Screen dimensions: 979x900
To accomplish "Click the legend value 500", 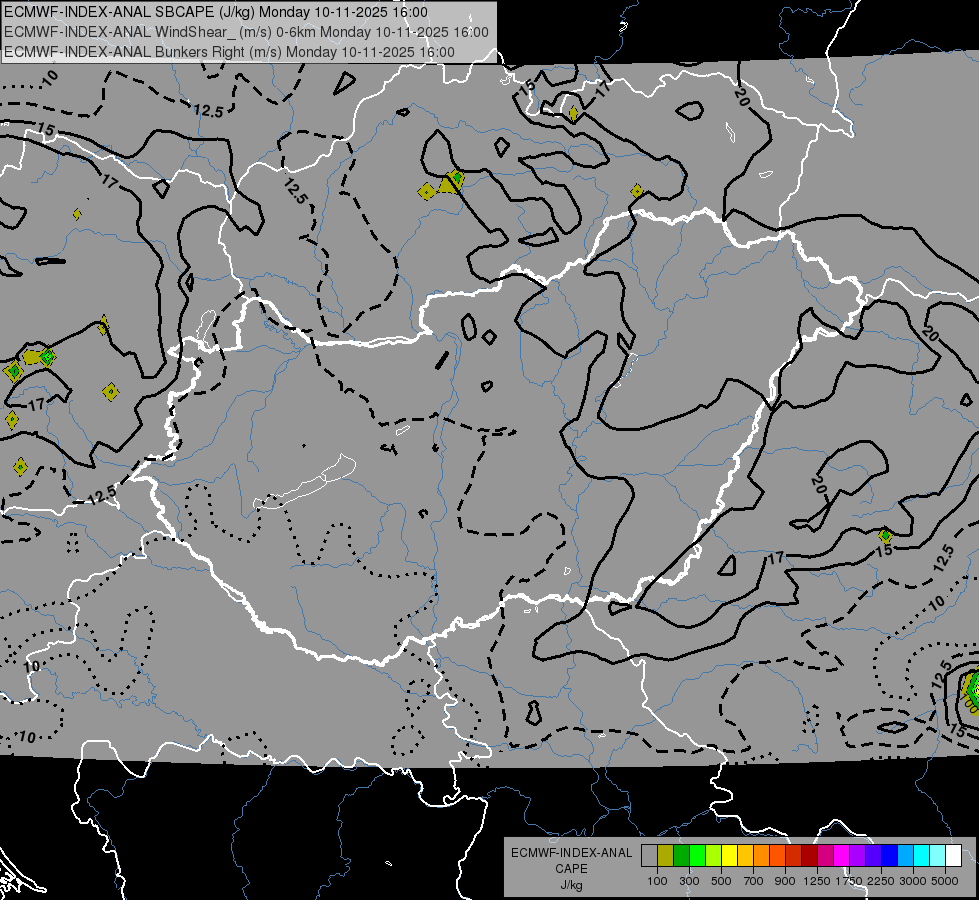I will 721,881.
